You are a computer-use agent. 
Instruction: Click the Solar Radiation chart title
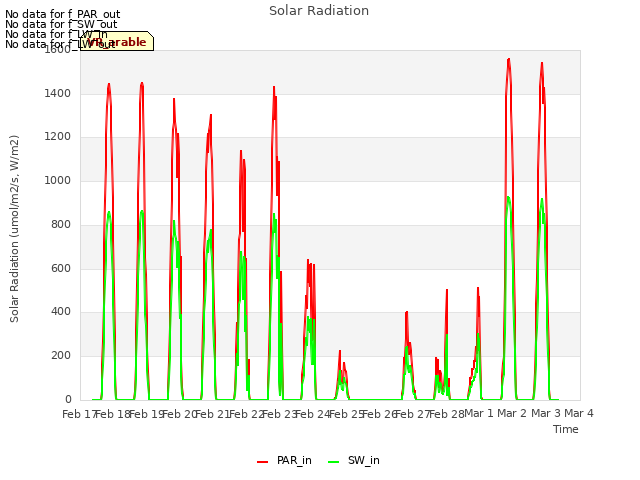coord(319,11)
